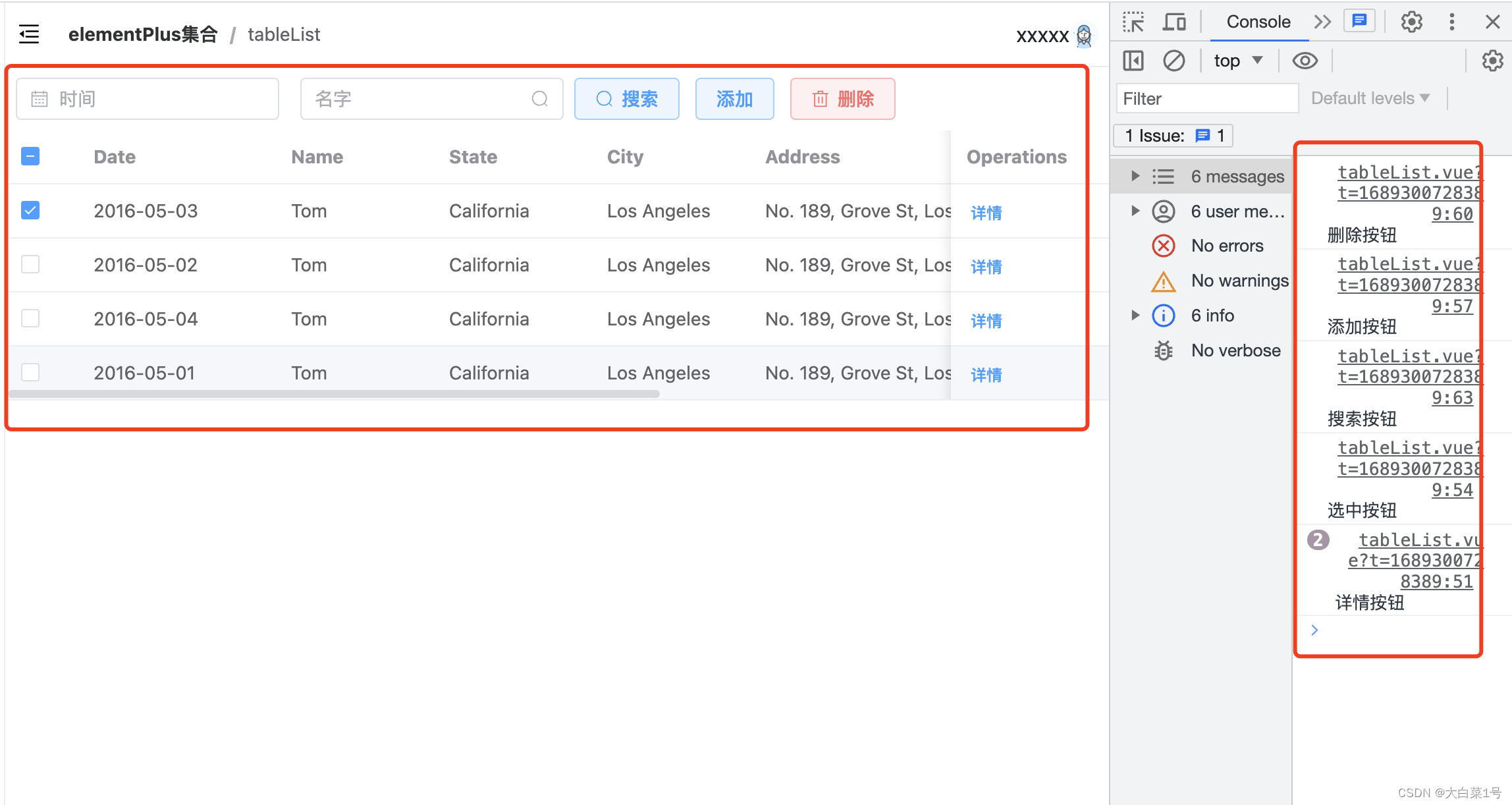Focus the 名字 name input field
This screenshot has height=805, width=1512.
pos(431,99)
